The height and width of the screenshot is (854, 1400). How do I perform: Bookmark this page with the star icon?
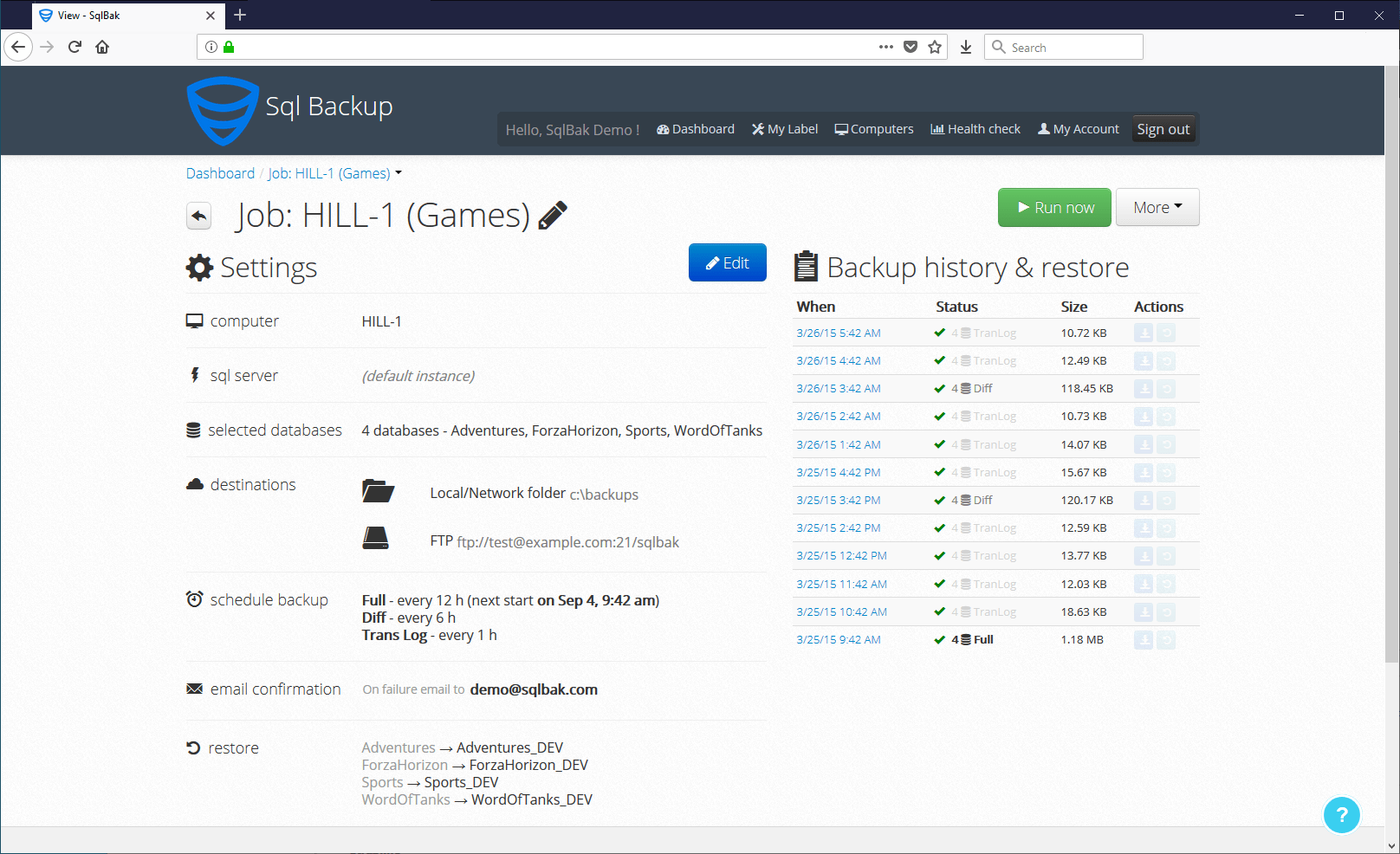(935, 47)
